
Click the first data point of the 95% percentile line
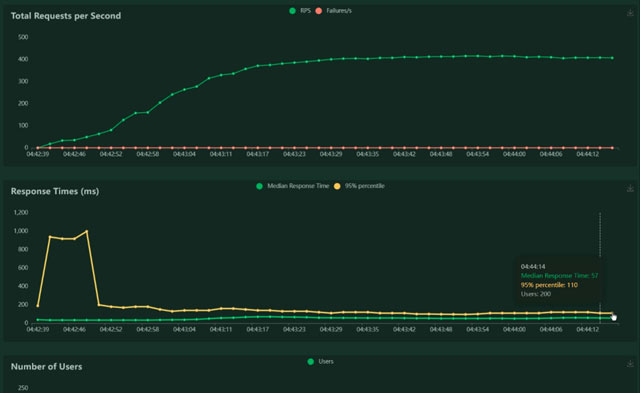[38, 306]
